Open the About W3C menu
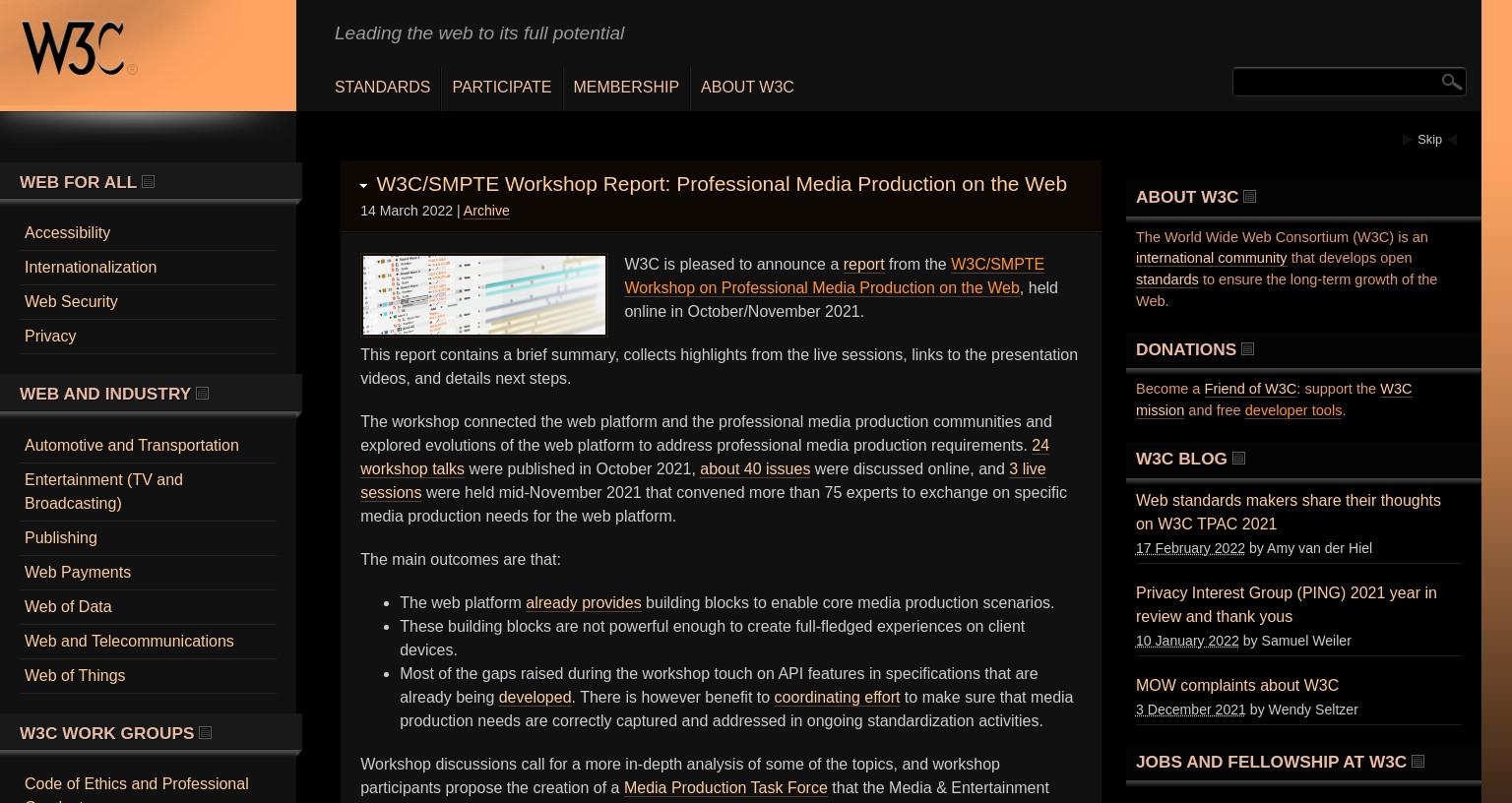 pyautogui.click(x=747, y=87)
